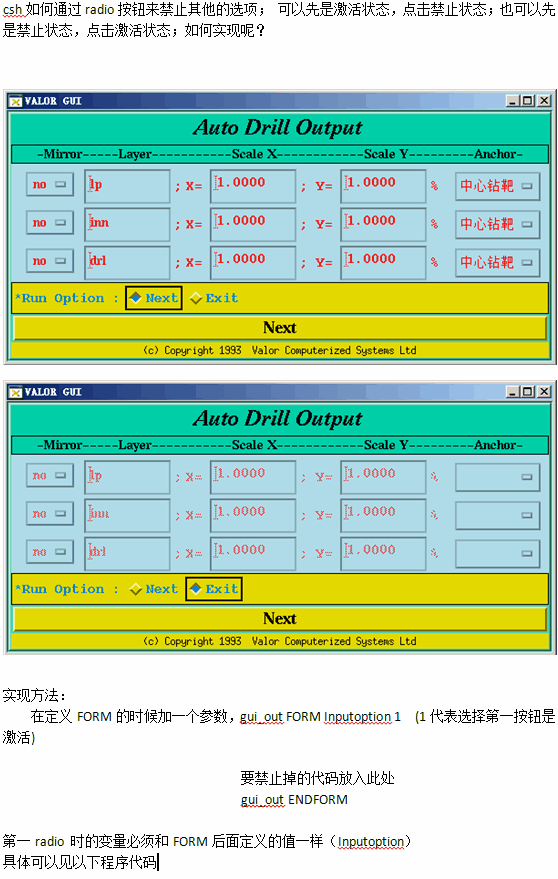Open disabled Anchor dropdown in third row, lower window
This screenshot has height=879, width=558.
tap(497, 553)
